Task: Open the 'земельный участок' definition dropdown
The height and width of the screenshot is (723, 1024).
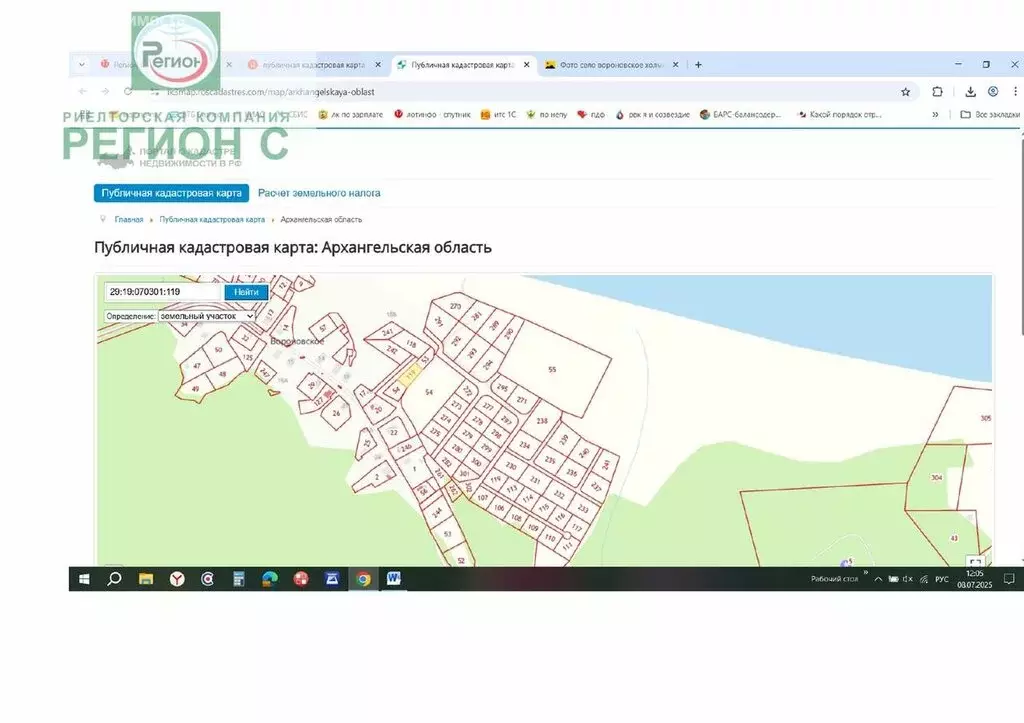Action: [206, 316]
